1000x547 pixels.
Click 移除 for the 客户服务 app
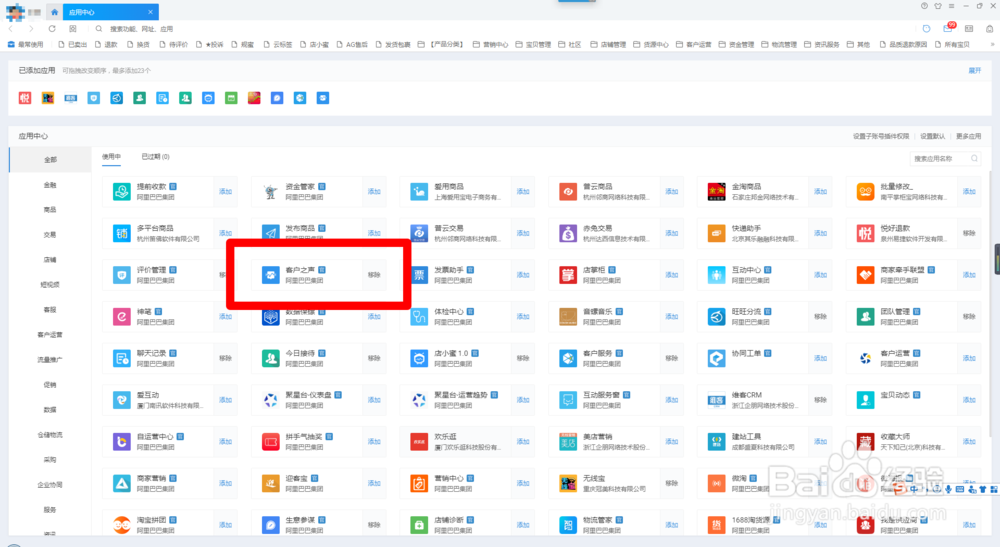click(x=672, y=358)
